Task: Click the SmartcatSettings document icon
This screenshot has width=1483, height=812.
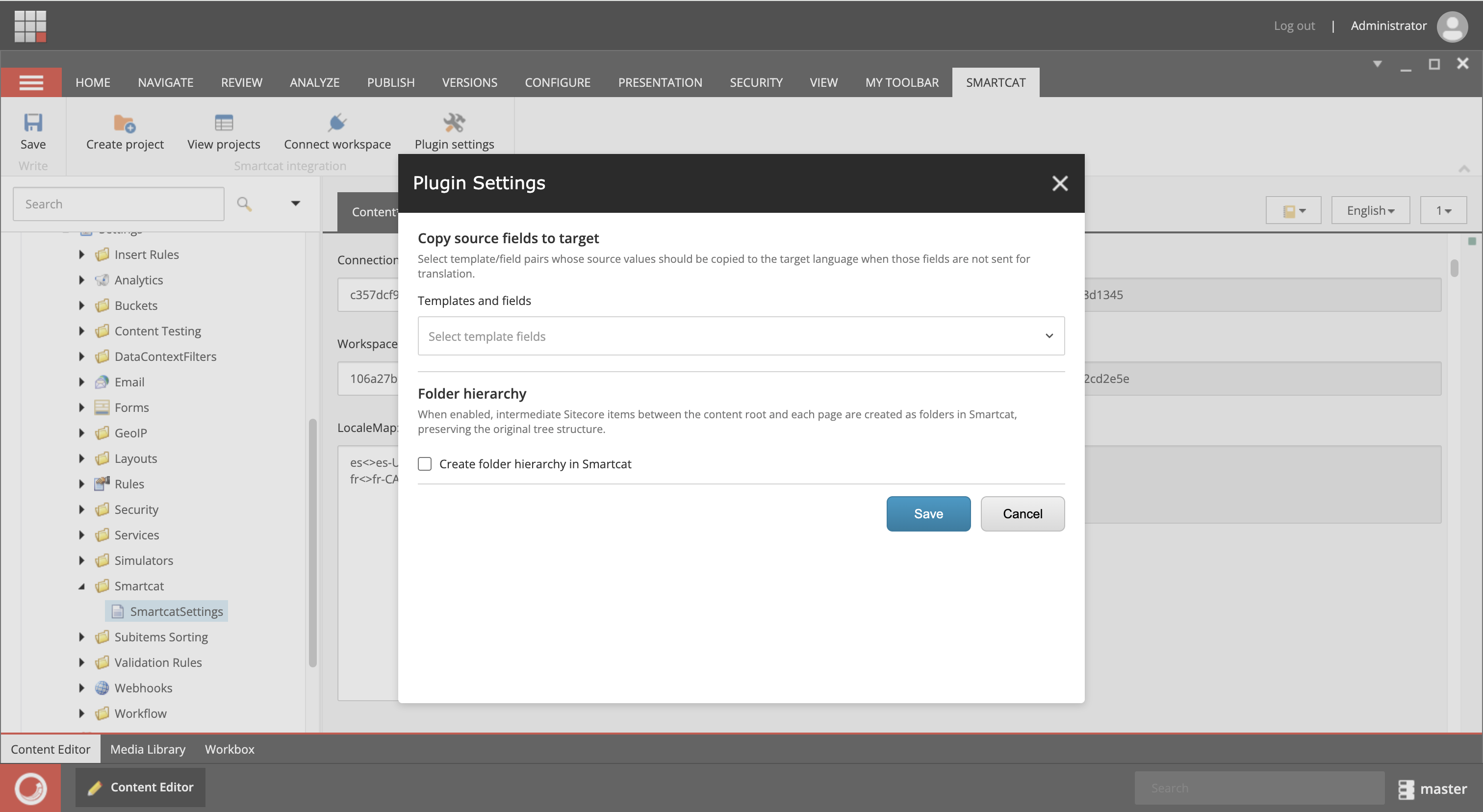Action: [117, 611]
